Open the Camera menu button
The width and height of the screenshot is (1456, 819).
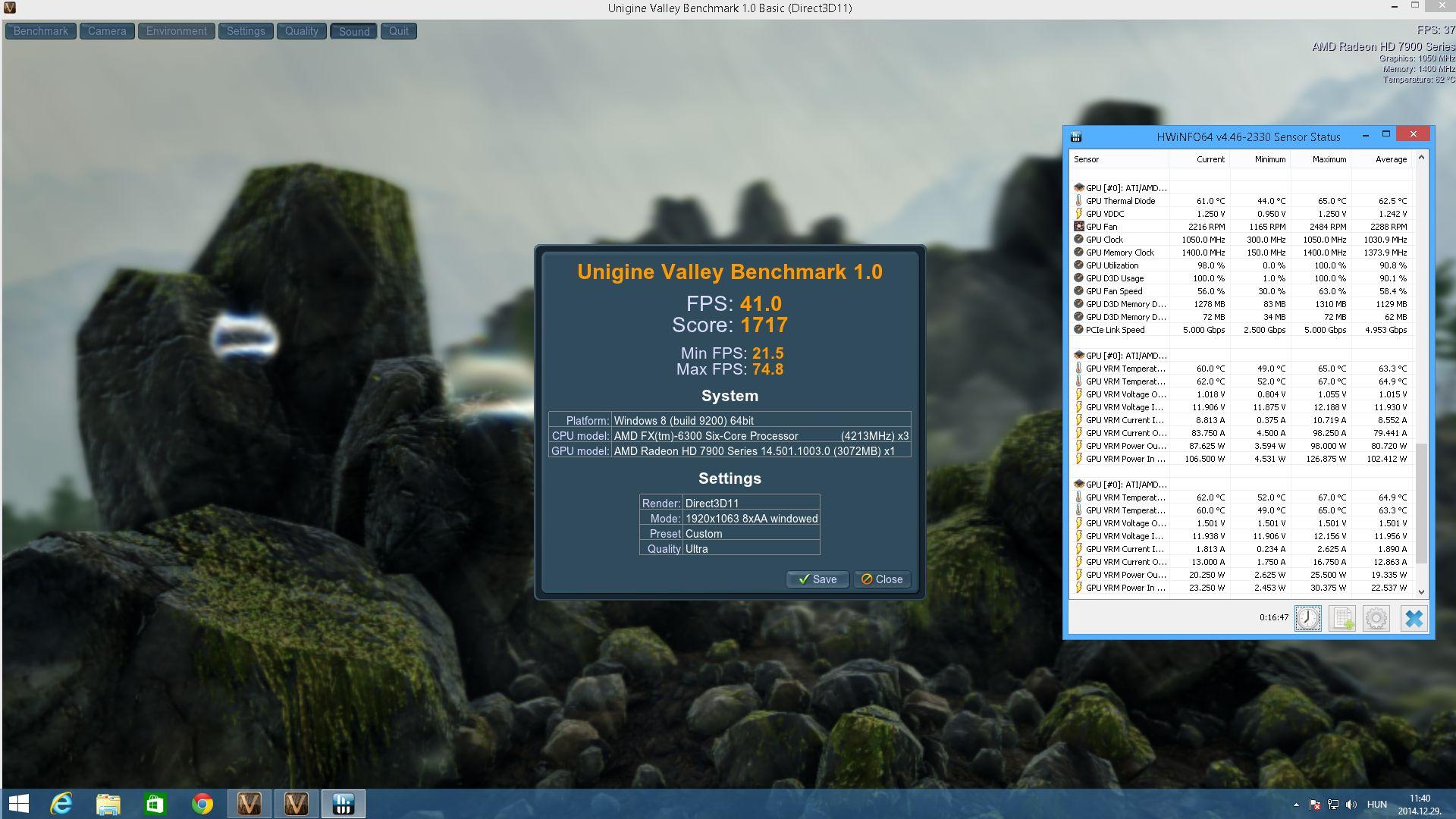(x=107, y=31)
